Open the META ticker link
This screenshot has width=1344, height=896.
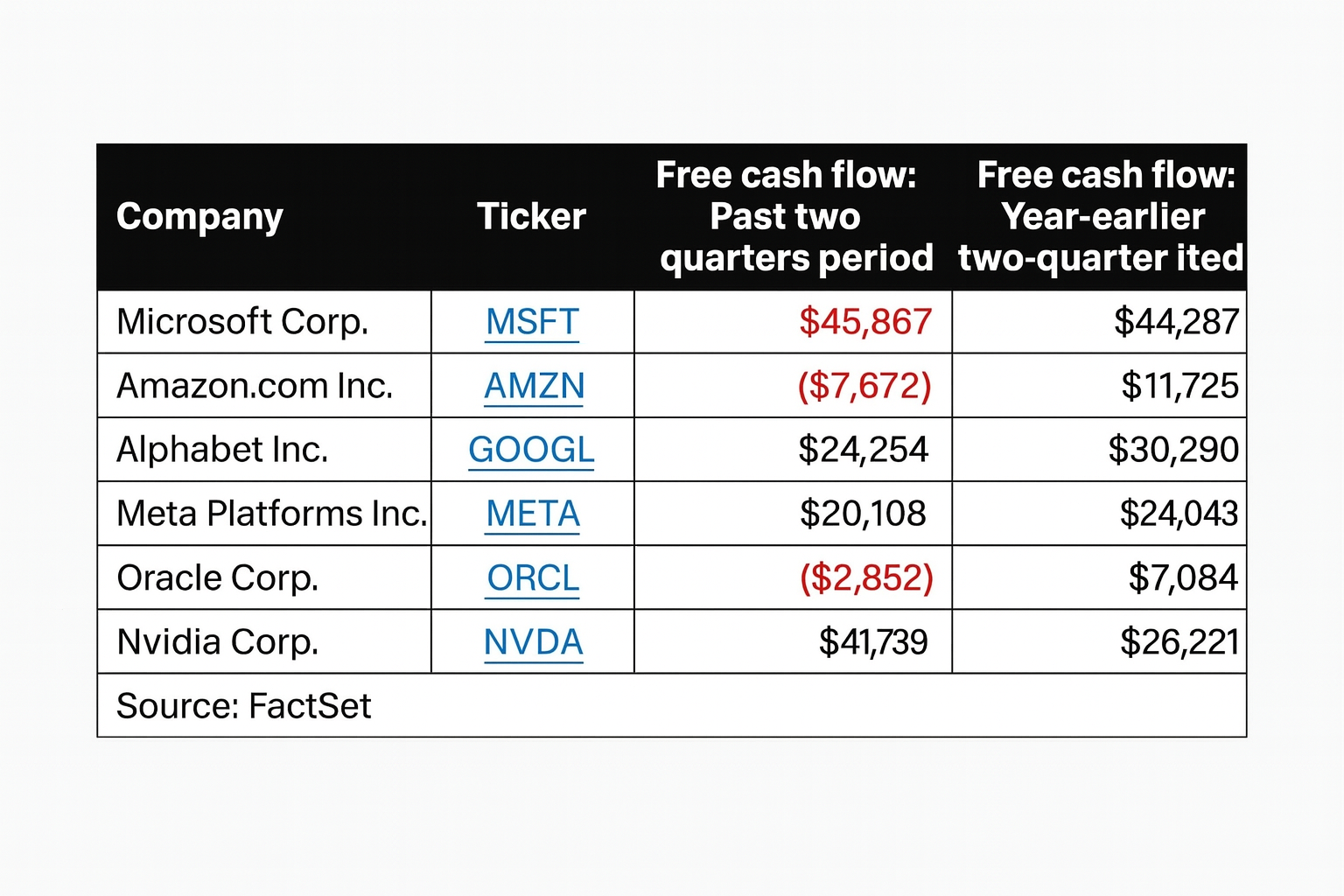pyautogui.click(x=533, y=514)
